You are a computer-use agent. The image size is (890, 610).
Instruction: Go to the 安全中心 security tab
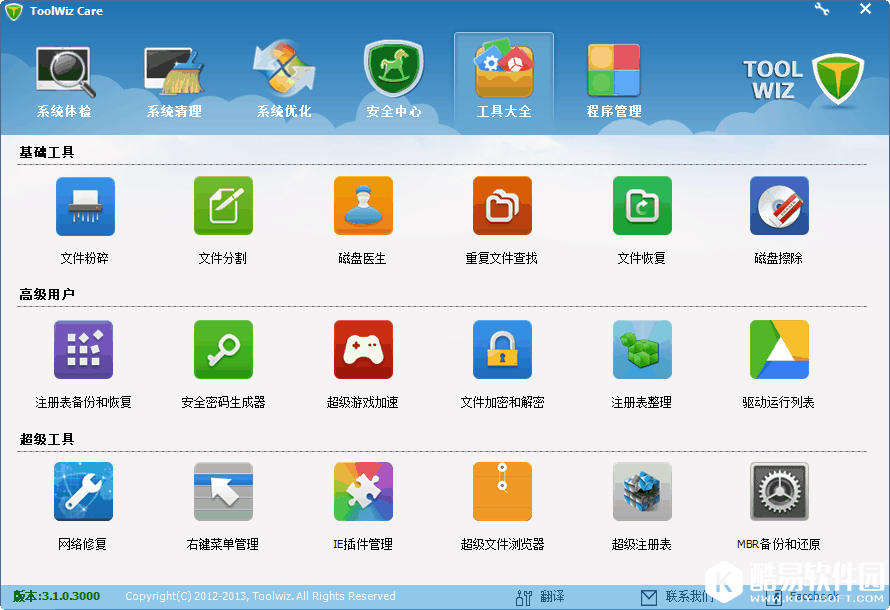[x=394, y=80]
